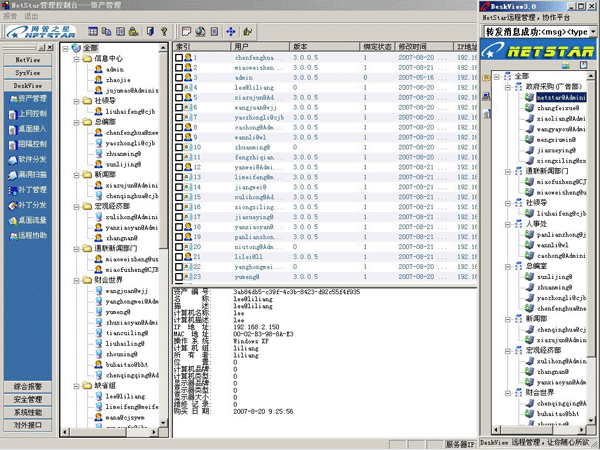Check the box for row 9 wannli@wl
The width and height of the screenshot is (600, 450).
pos(179,137)
